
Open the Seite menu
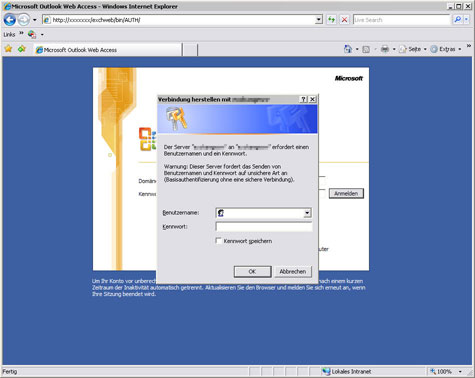point(413,49)
